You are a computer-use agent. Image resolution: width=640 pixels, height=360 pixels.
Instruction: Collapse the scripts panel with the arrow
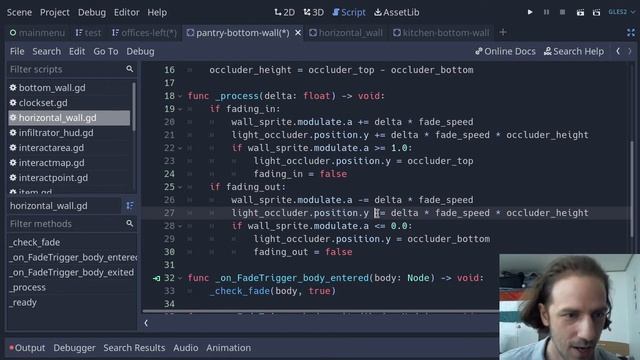click(146, 323)
